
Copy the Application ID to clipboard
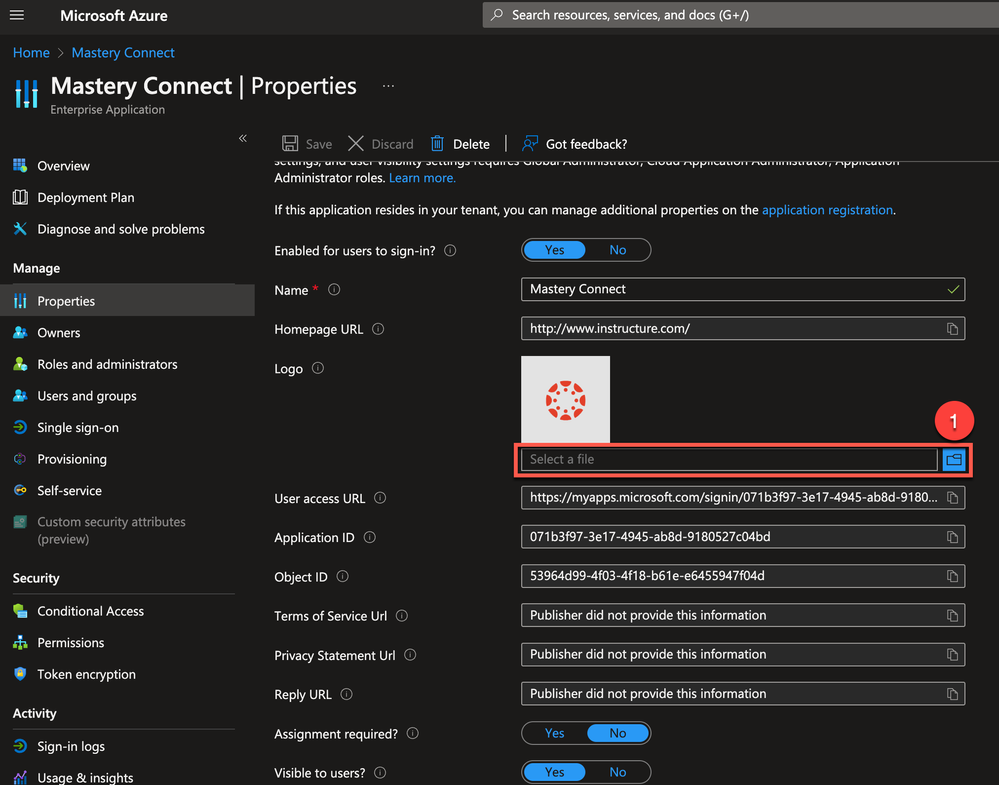coord(953,537)
